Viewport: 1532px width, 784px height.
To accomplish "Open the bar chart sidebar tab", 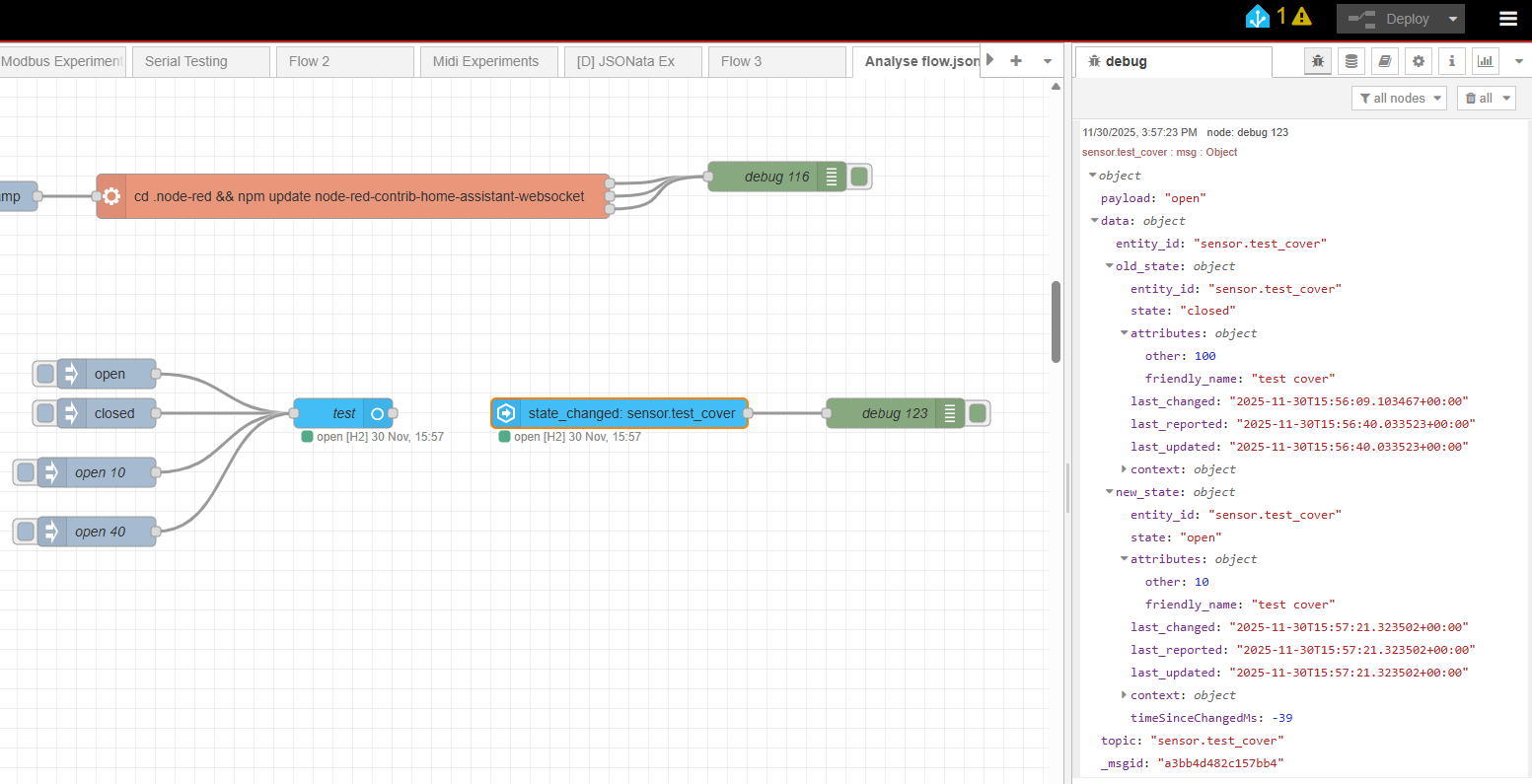I will pos(1485,61).
